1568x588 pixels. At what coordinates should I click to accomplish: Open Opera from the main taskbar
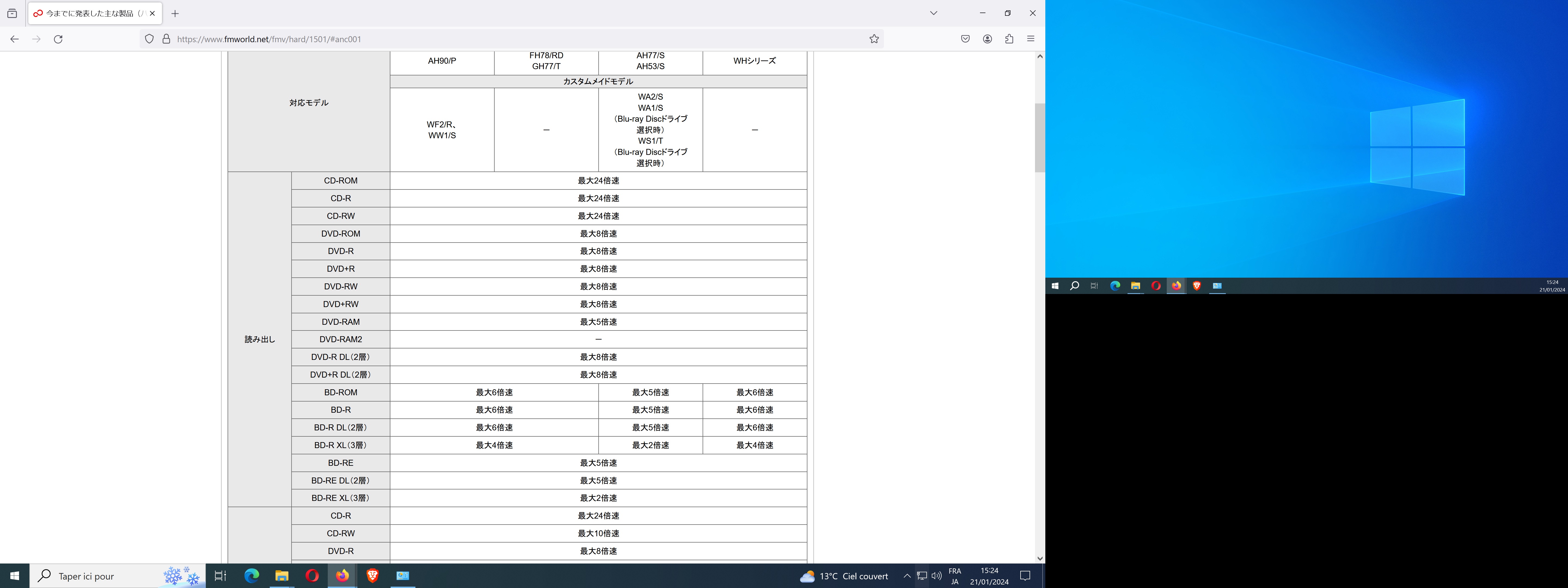312,576
